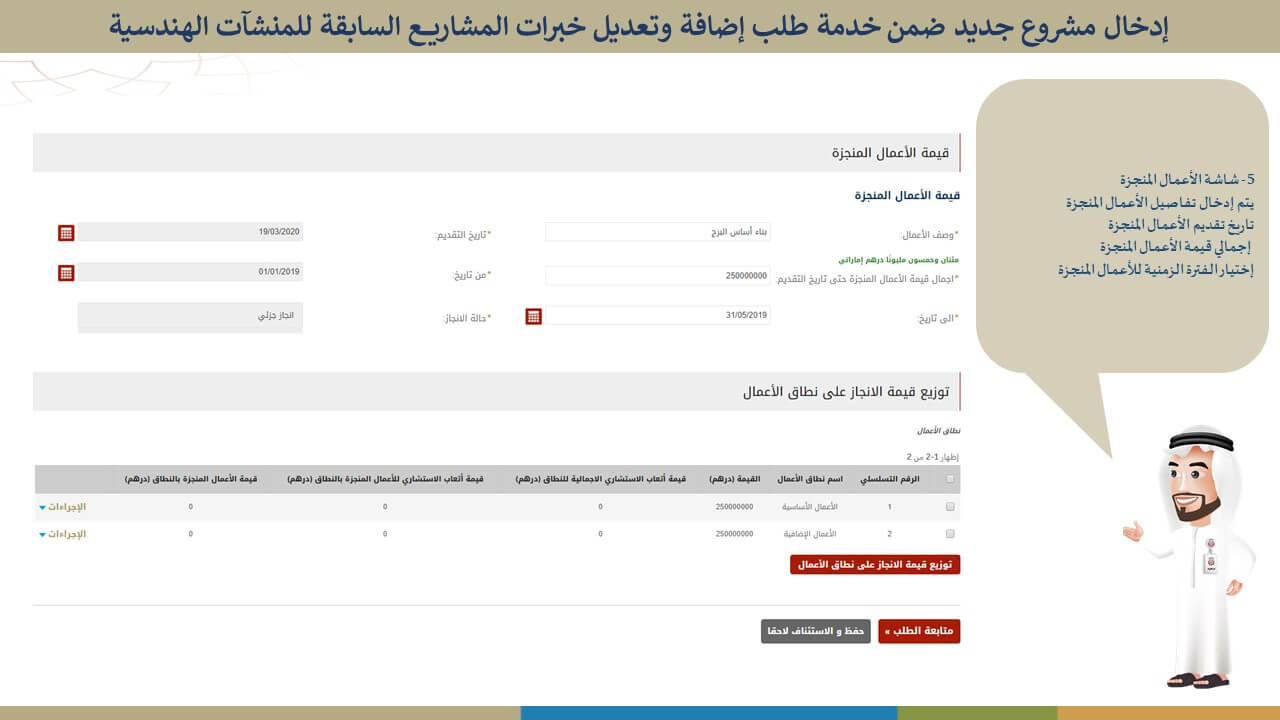1280x720 pixels.
Task: Click the وصف الأعمال text field
Action: coord(657,232)
